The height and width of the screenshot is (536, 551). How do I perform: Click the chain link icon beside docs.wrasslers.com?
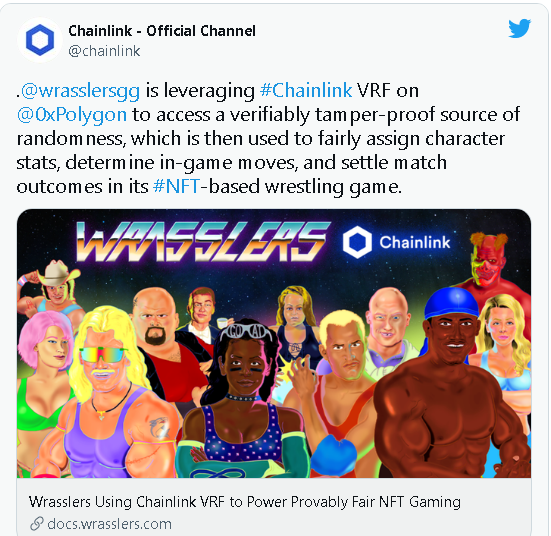[36, 524]
